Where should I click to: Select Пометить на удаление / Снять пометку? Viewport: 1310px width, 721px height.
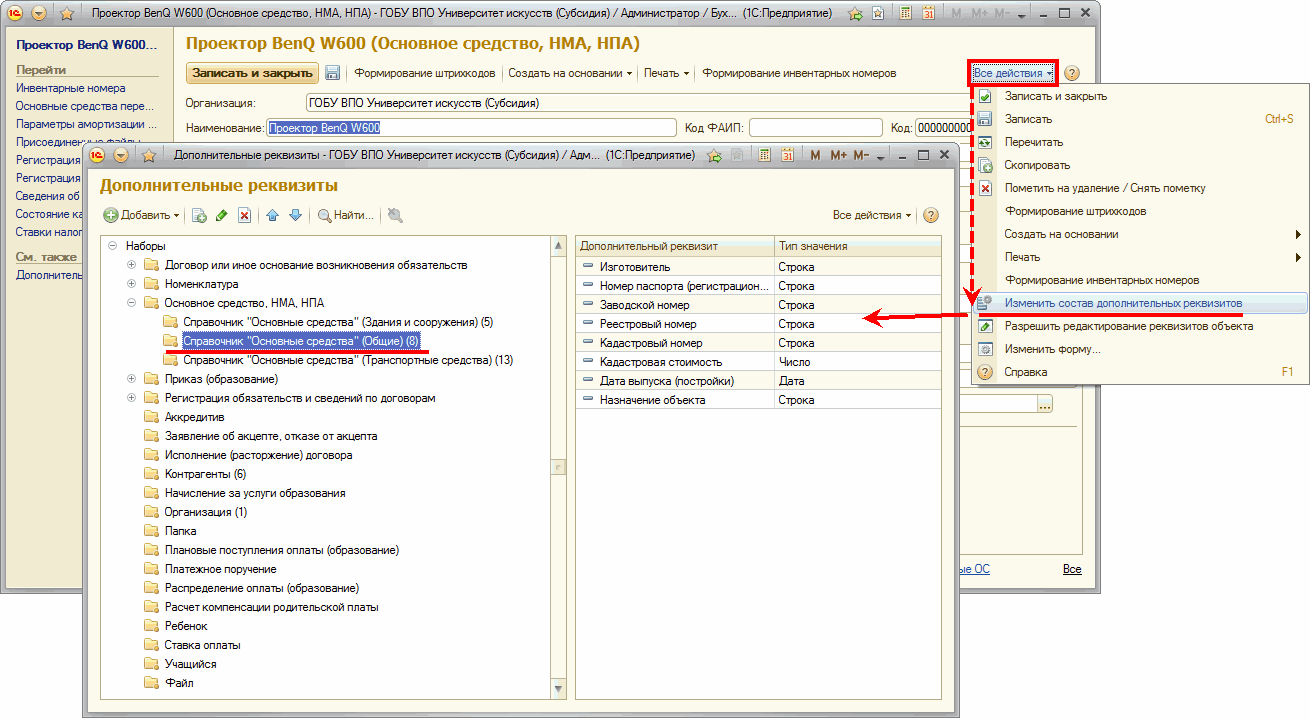[1139, 188]
